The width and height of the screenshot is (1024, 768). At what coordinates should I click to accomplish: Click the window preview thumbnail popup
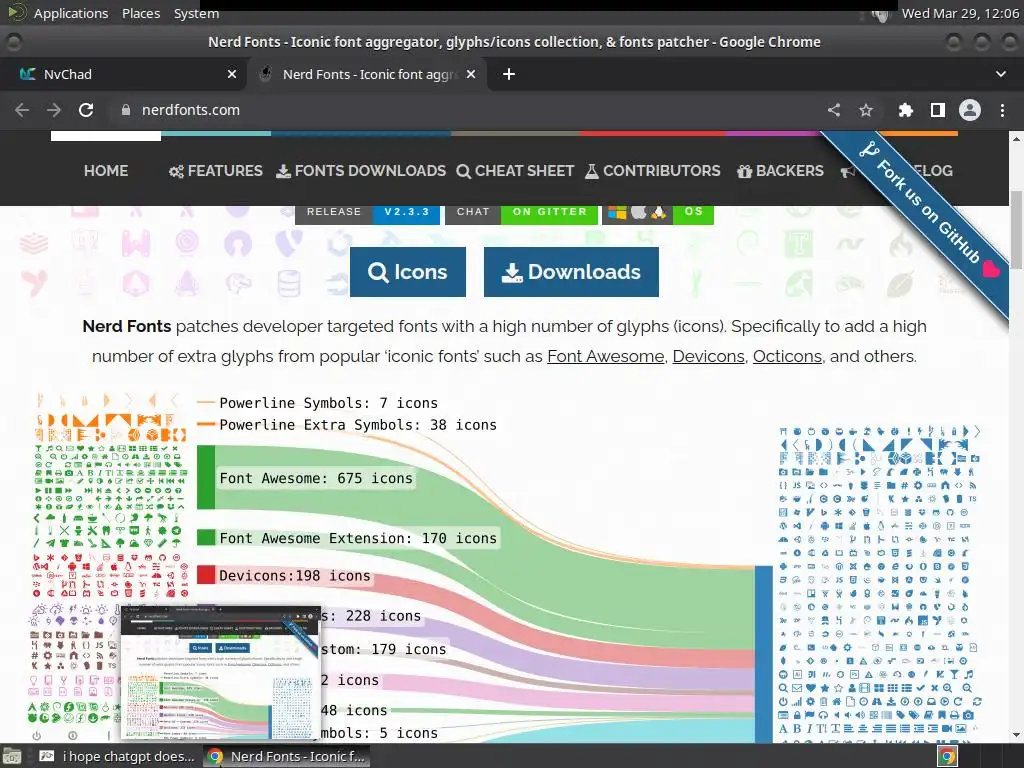click(x=221, y=673)
